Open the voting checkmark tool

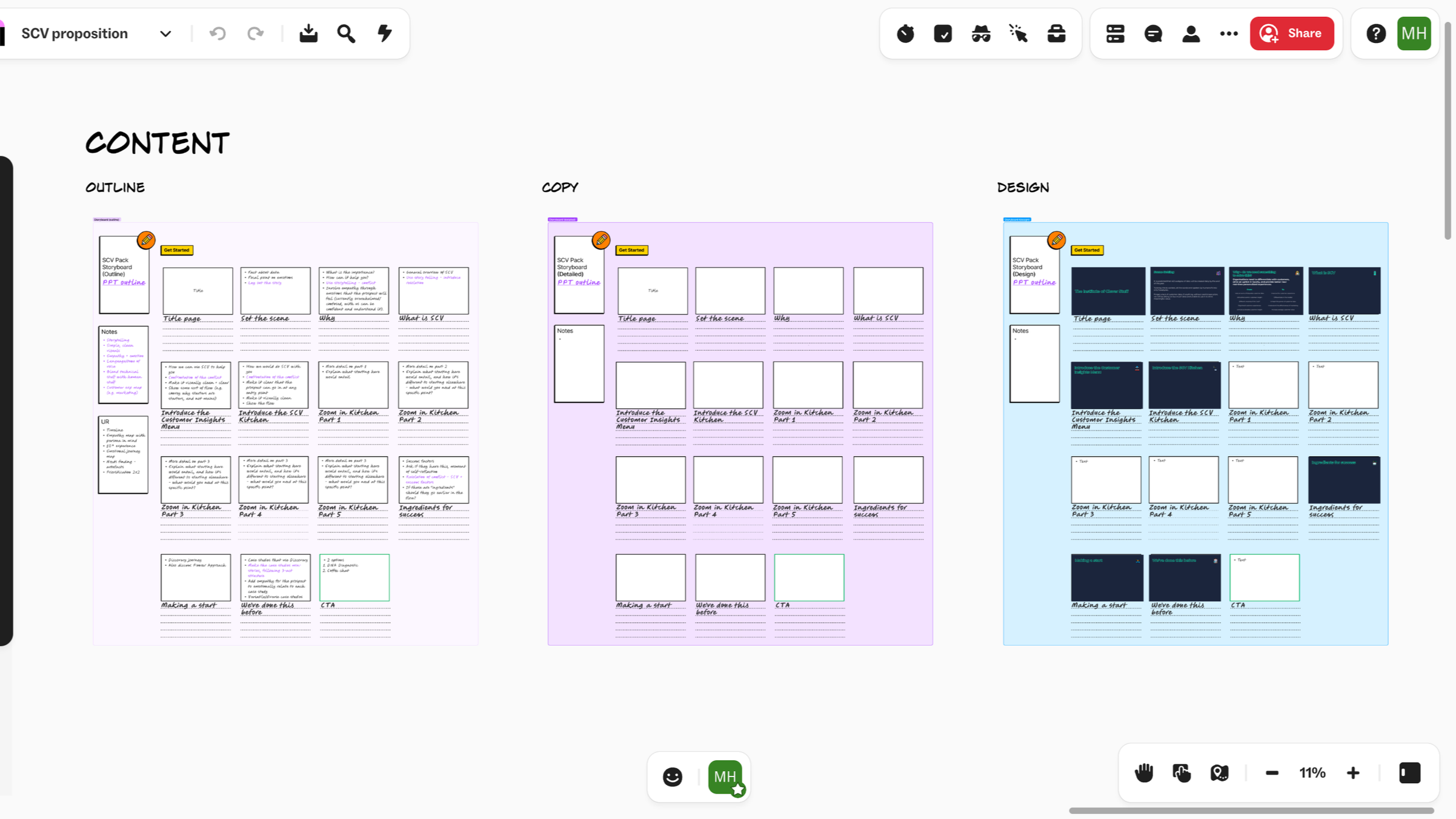coord(943,33)
